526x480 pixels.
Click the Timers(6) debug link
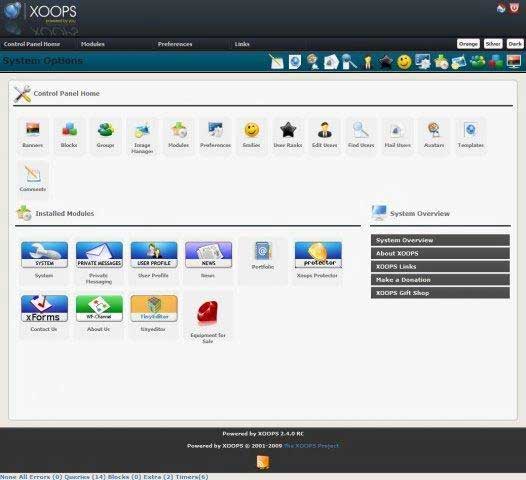tap(192, 477)
